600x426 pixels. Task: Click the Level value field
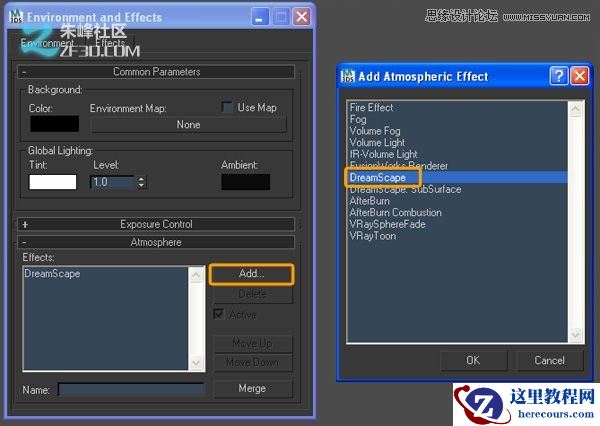click(113, 182)
